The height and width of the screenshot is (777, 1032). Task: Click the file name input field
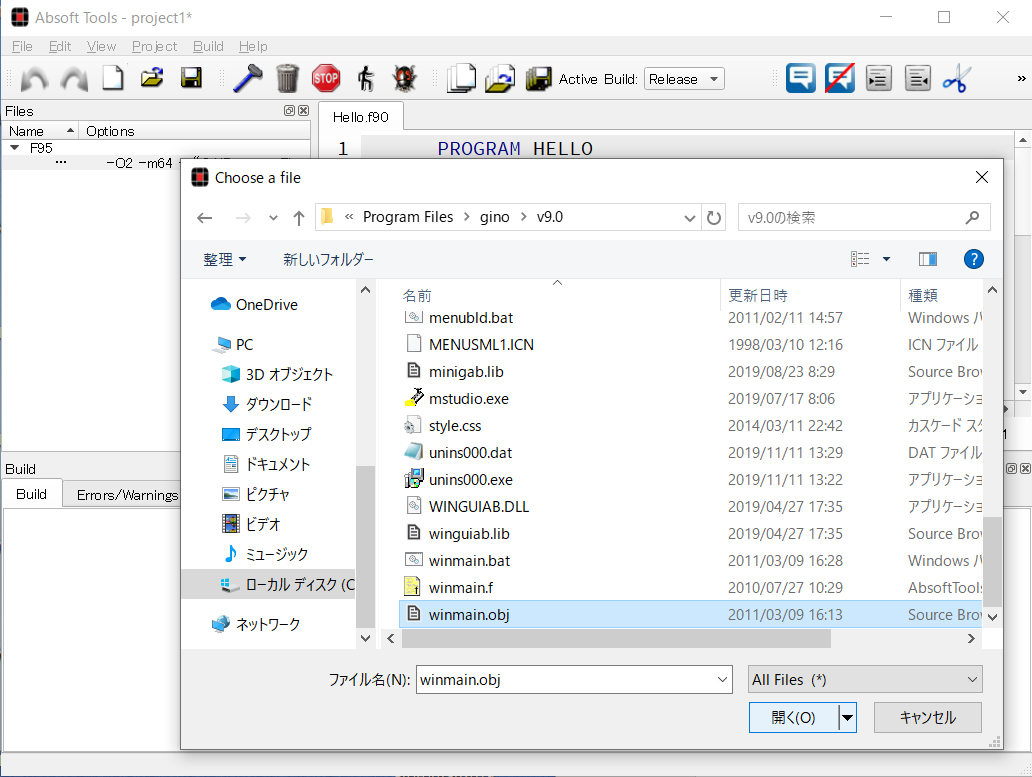[566, 680]
